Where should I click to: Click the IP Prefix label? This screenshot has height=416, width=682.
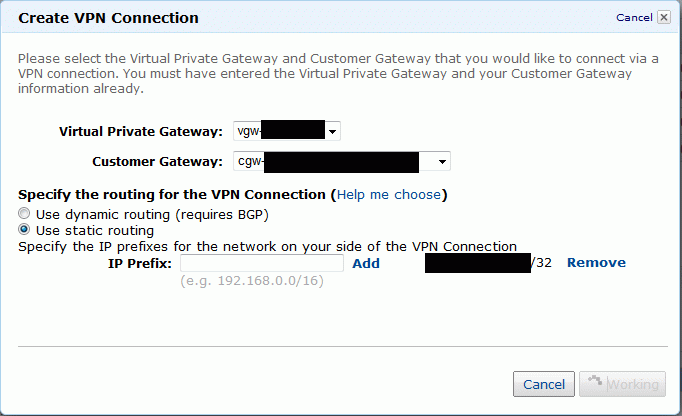pos(140,264)
